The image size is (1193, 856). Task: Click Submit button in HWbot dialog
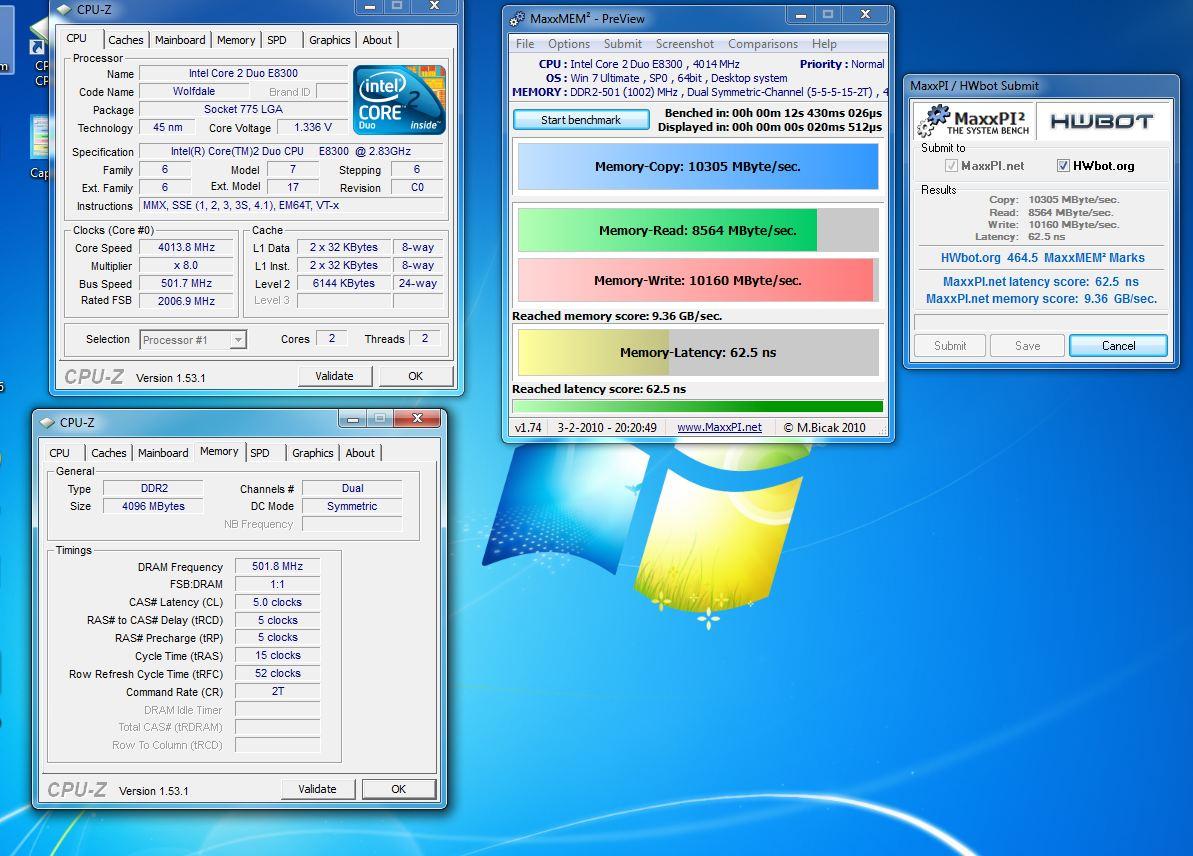click(x=950, y=345)
